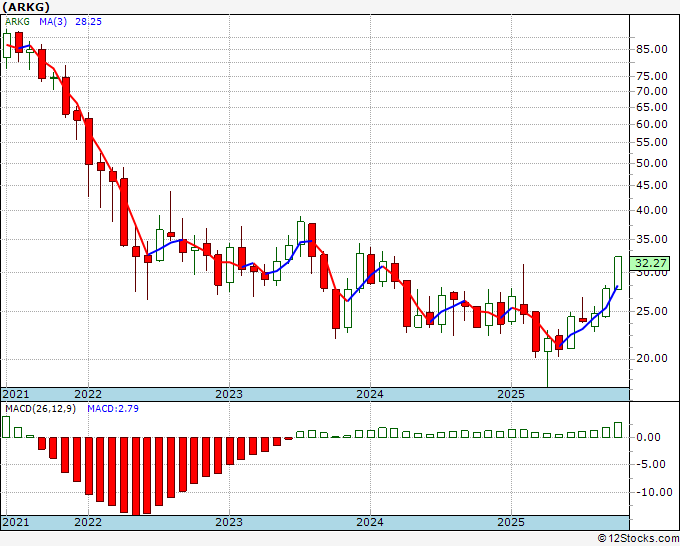Click the MACD:2.79 value label
Image resolution: width=680 pixels, height=546 pixels.
pyautogui.click(x=113, y=409)
